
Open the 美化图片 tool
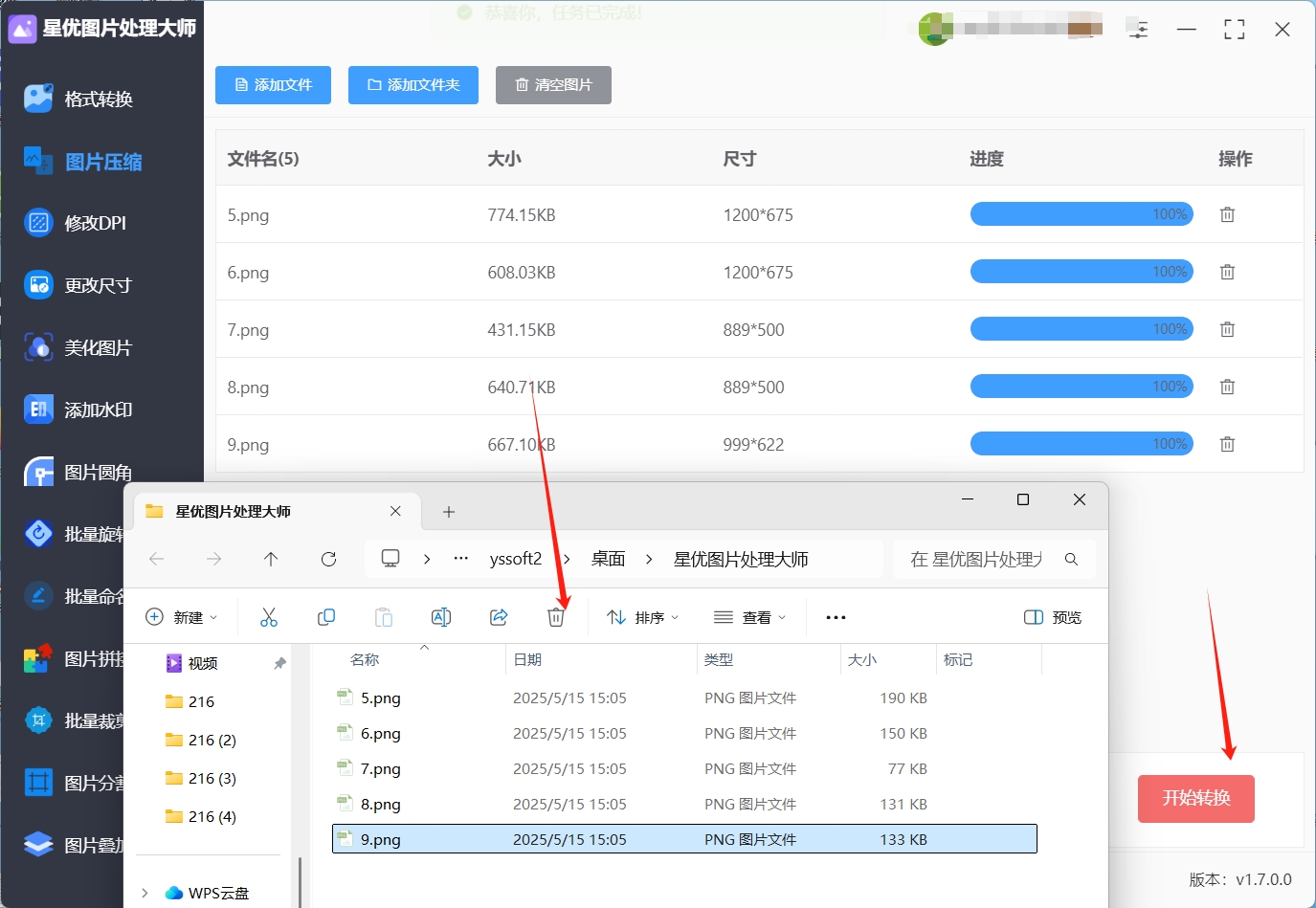[78, 347]
